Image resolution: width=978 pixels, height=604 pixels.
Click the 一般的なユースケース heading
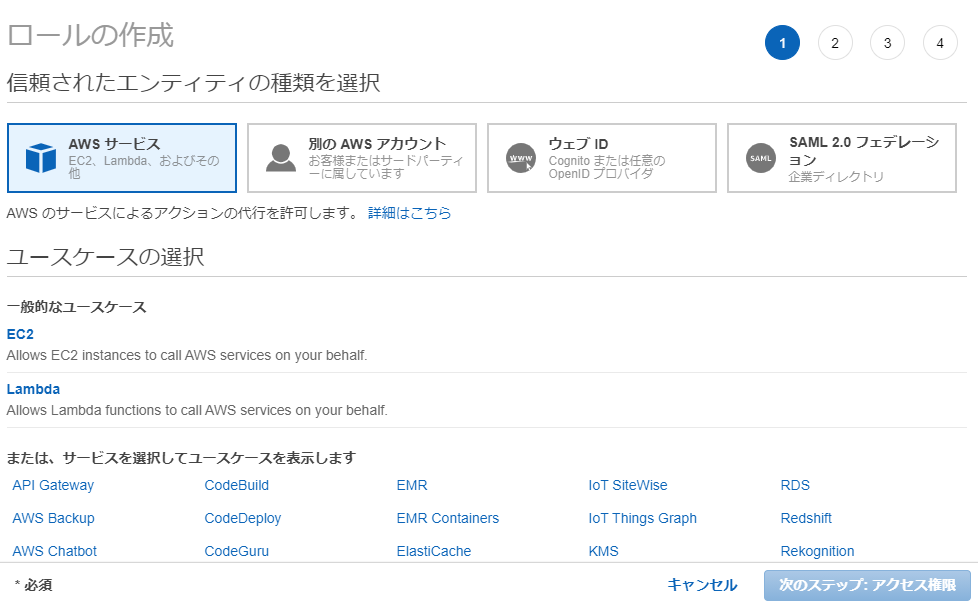pos(77,307)
